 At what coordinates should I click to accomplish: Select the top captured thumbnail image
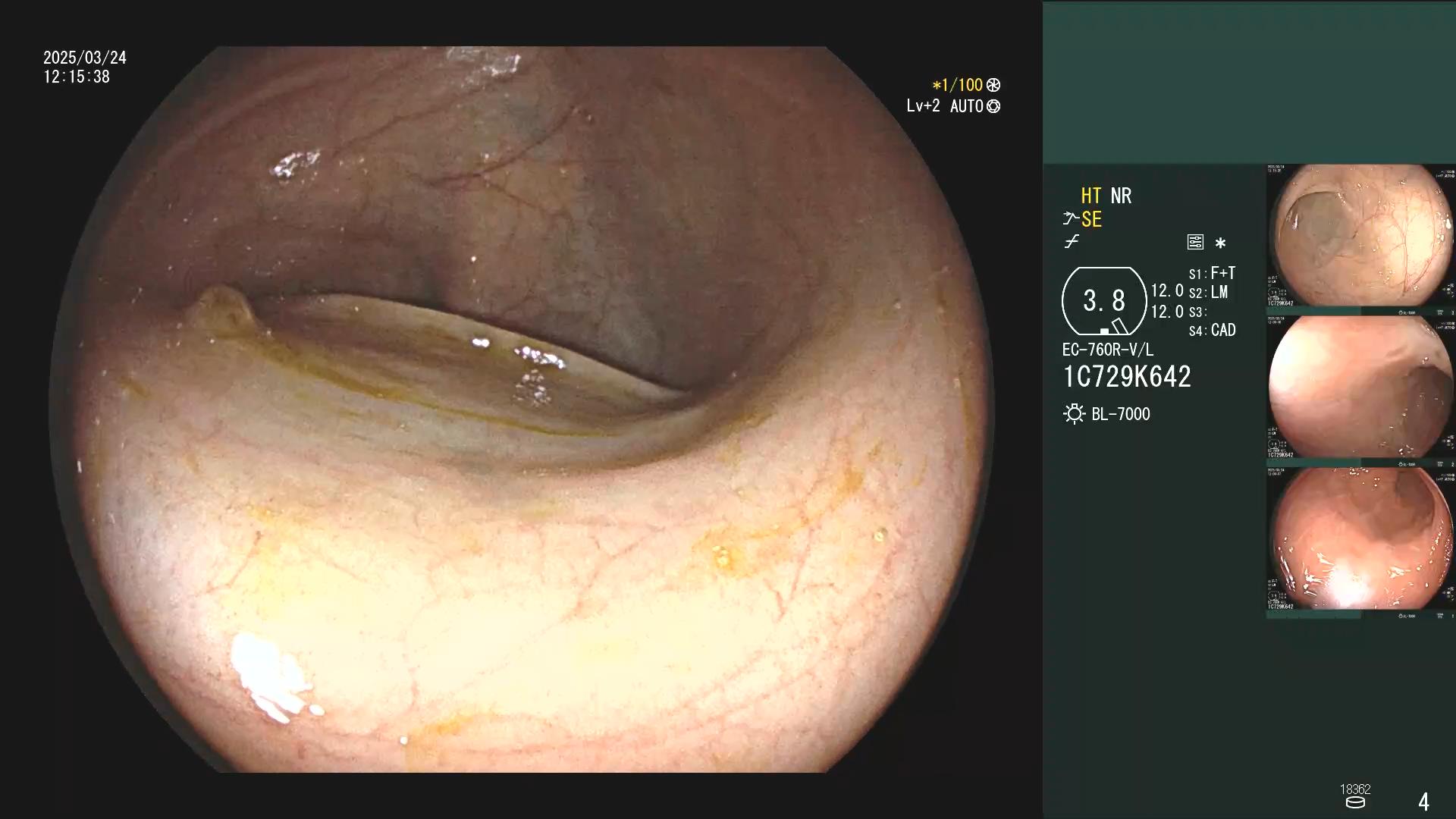click(x=1360, y=236)
